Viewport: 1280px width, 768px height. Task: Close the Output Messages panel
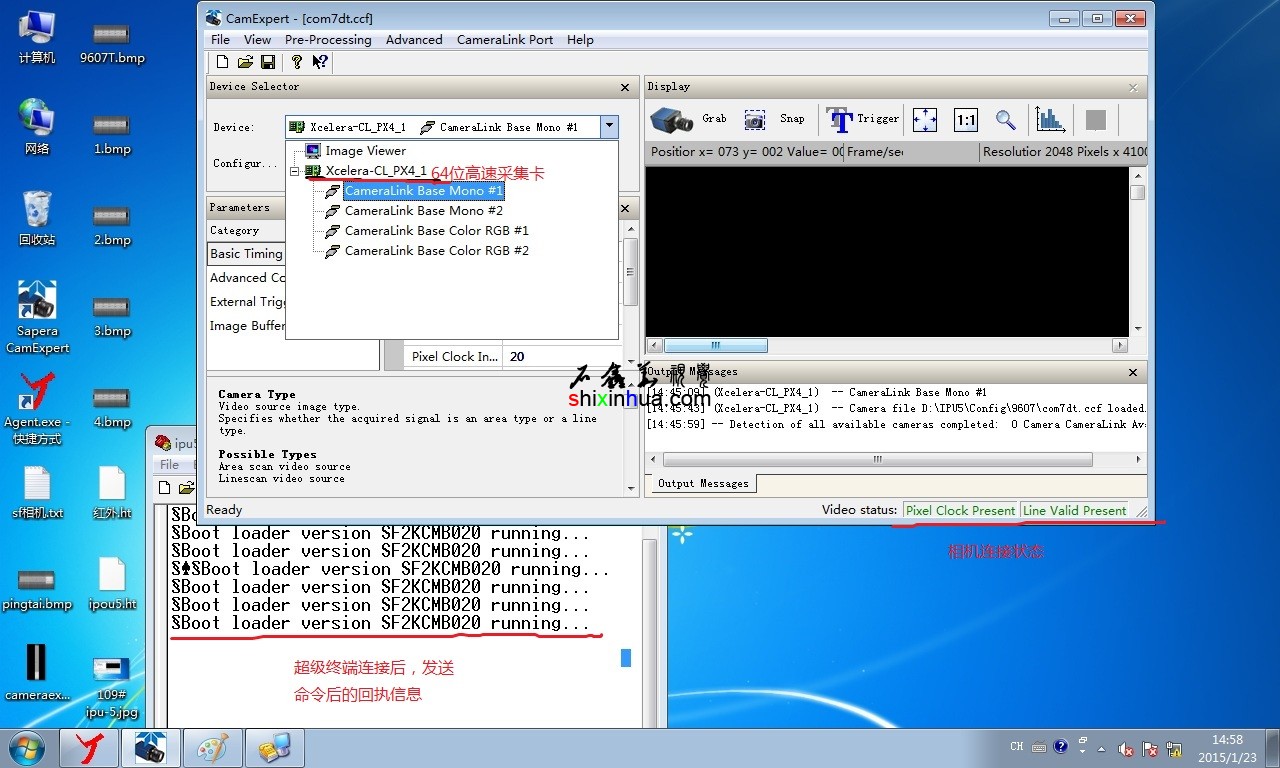tap(1133, 372)
